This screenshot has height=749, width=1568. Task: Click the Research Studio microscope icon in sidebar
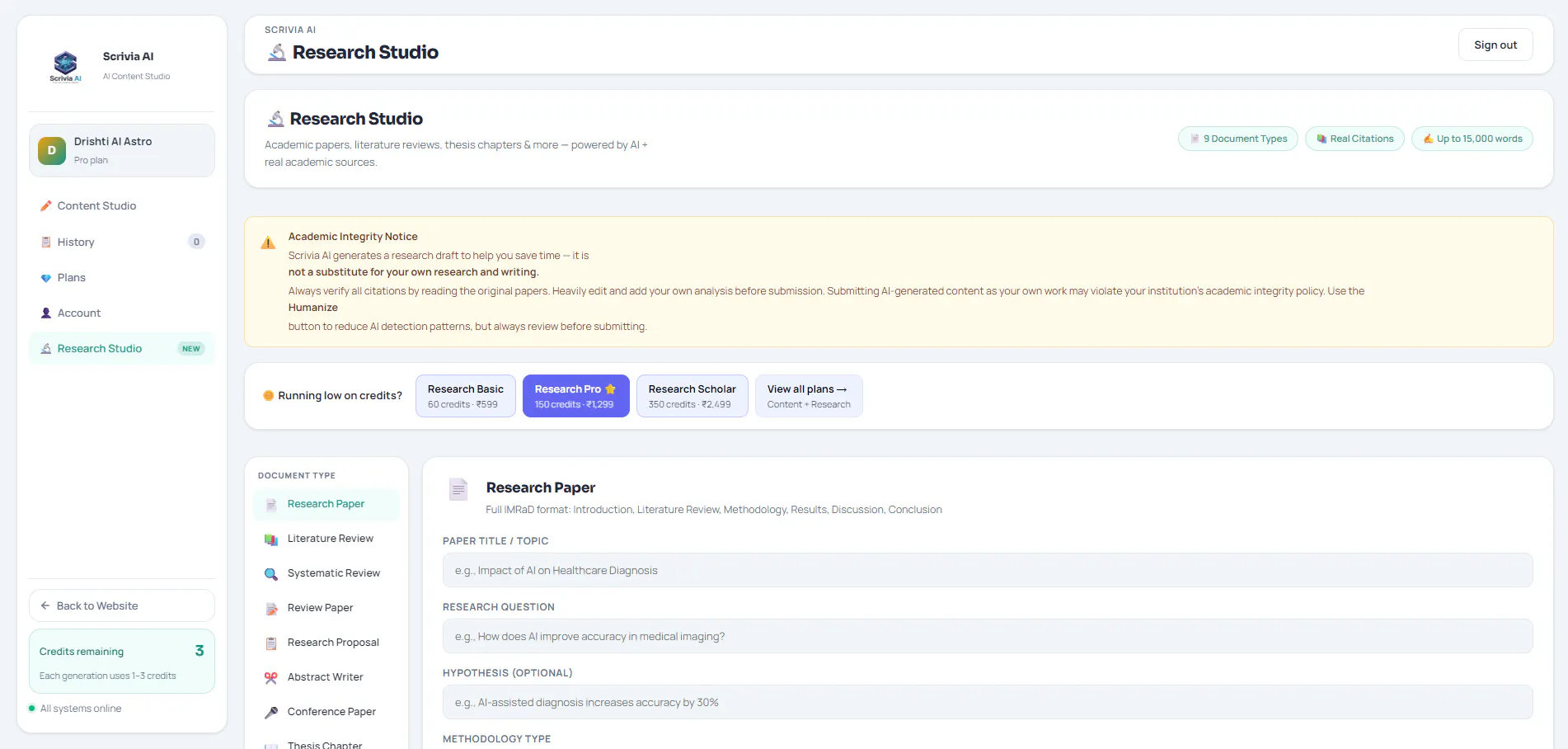pos(46,349)
